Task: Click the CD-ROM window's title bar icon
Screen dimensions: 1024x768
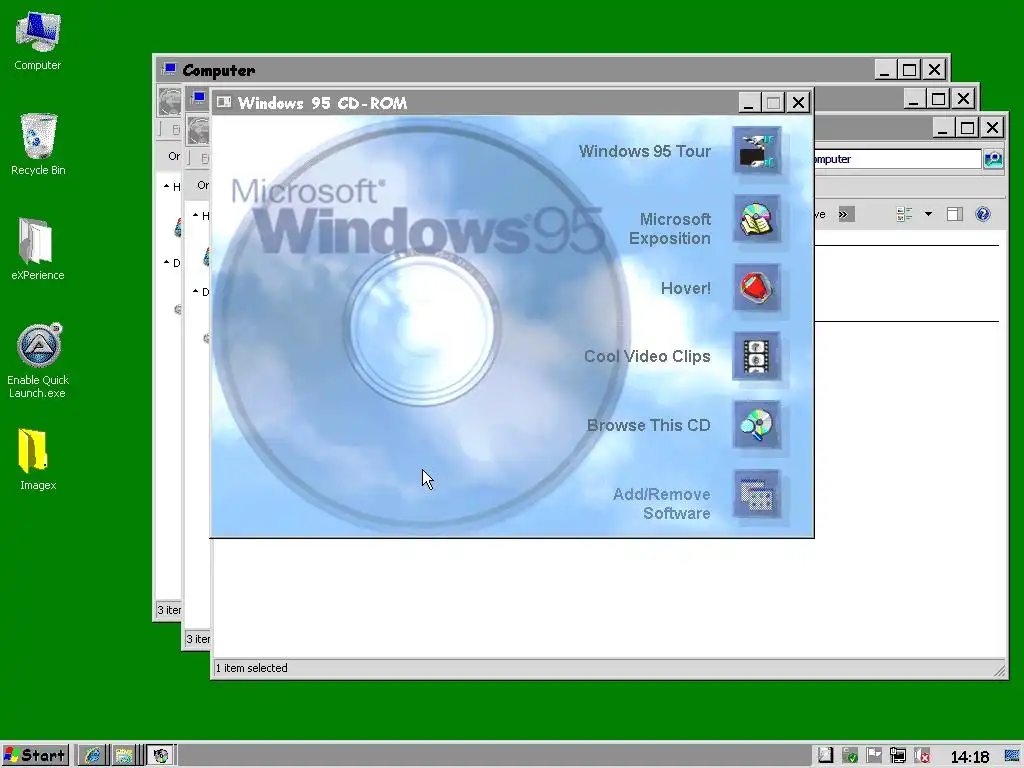Action: [224, 102]
